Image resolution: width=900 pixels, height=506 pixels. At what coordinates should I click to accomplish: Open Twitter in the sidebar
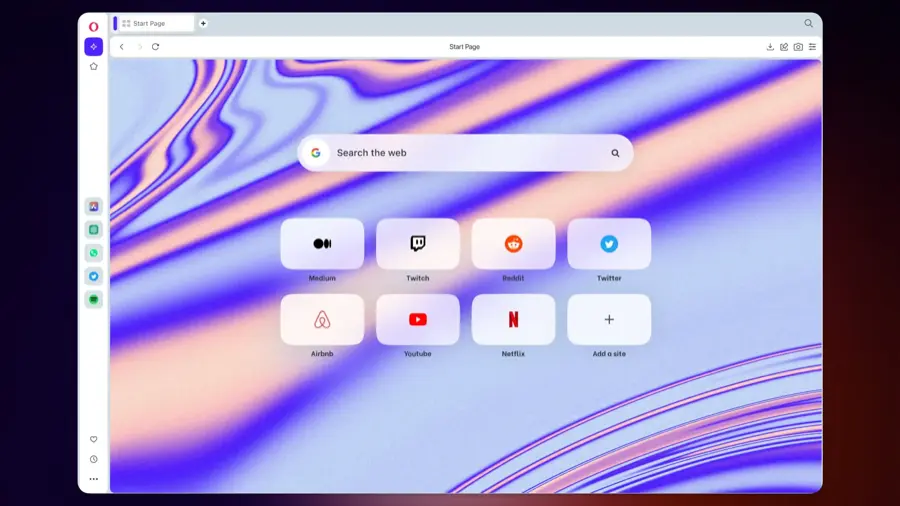coord(94,277)
